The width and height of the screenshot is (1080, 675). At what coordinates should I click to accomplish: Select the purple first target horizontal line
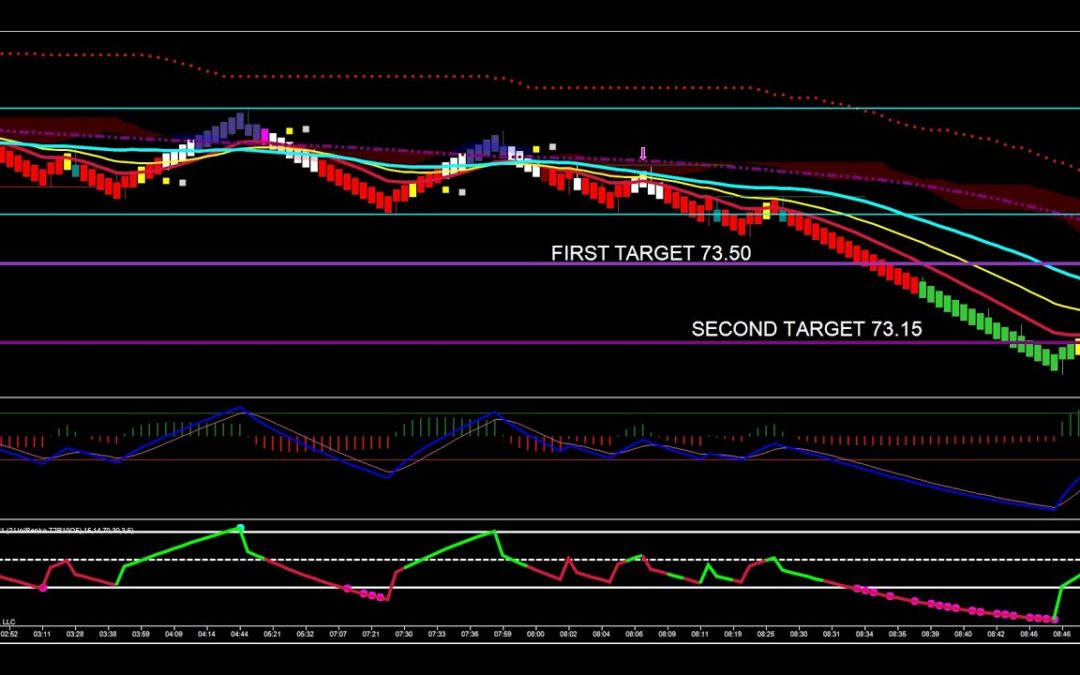click(300, 264)
